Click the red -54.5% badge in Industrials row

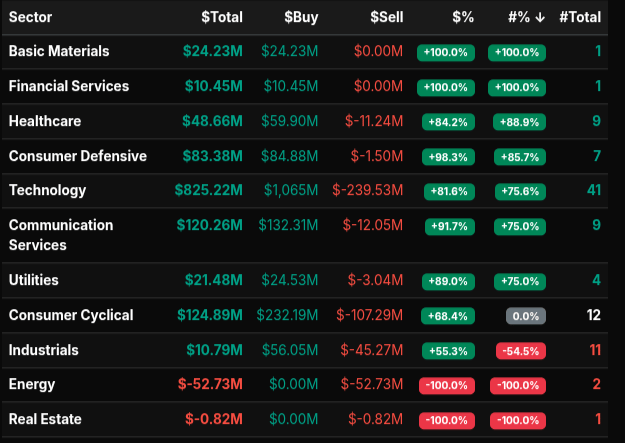pos(520,351)
